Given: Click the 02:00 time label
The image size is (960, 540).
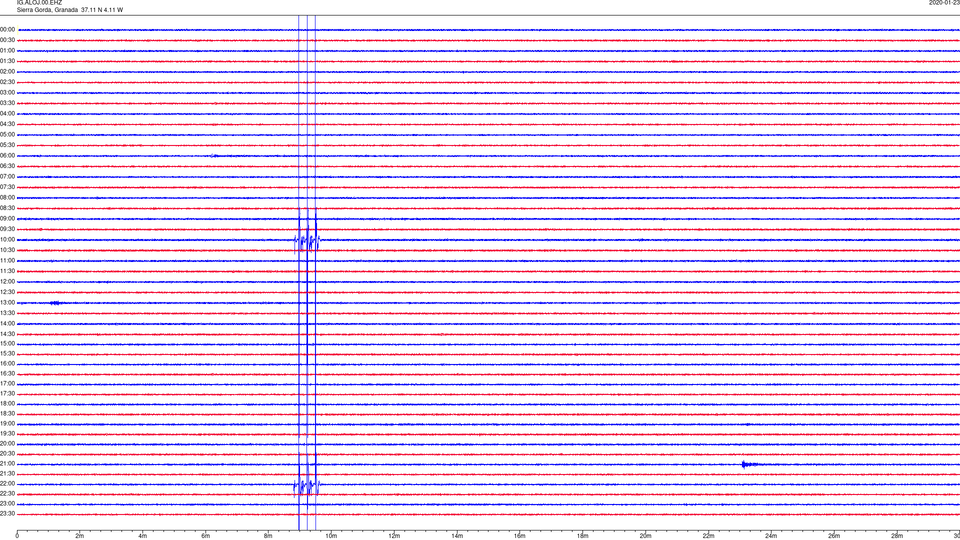Looking at the screenshot, I should point(7,72).
